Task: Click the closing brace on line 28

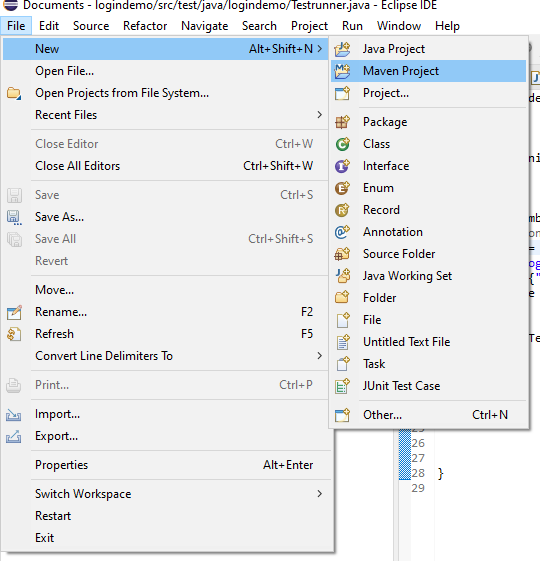Action: tap(441, 474)
